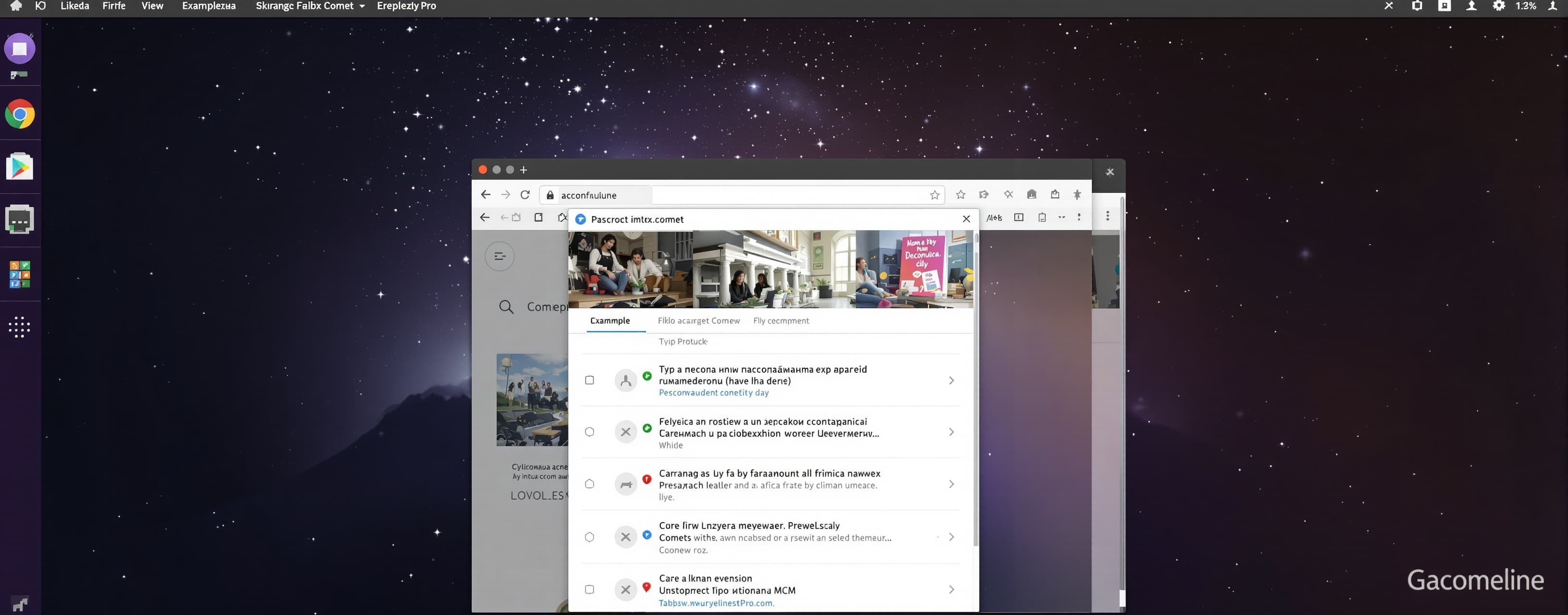Open Chrome from the dock
The image size is (1568, 615).
(20, 114)
